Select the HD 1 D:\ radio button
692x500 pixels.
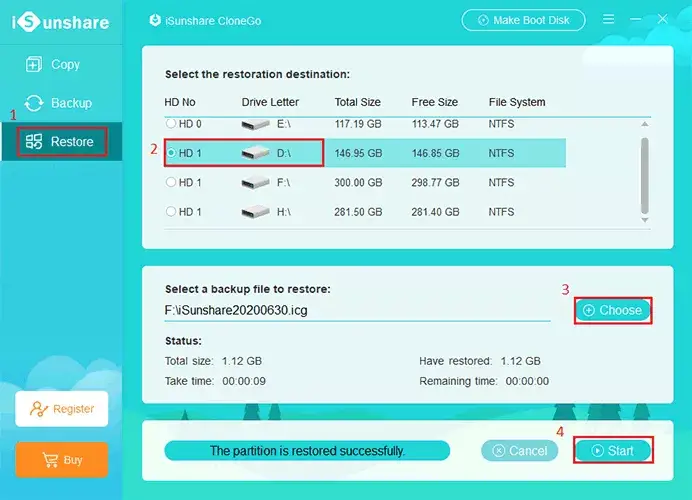pyautogui.click(x=171, y=153)
